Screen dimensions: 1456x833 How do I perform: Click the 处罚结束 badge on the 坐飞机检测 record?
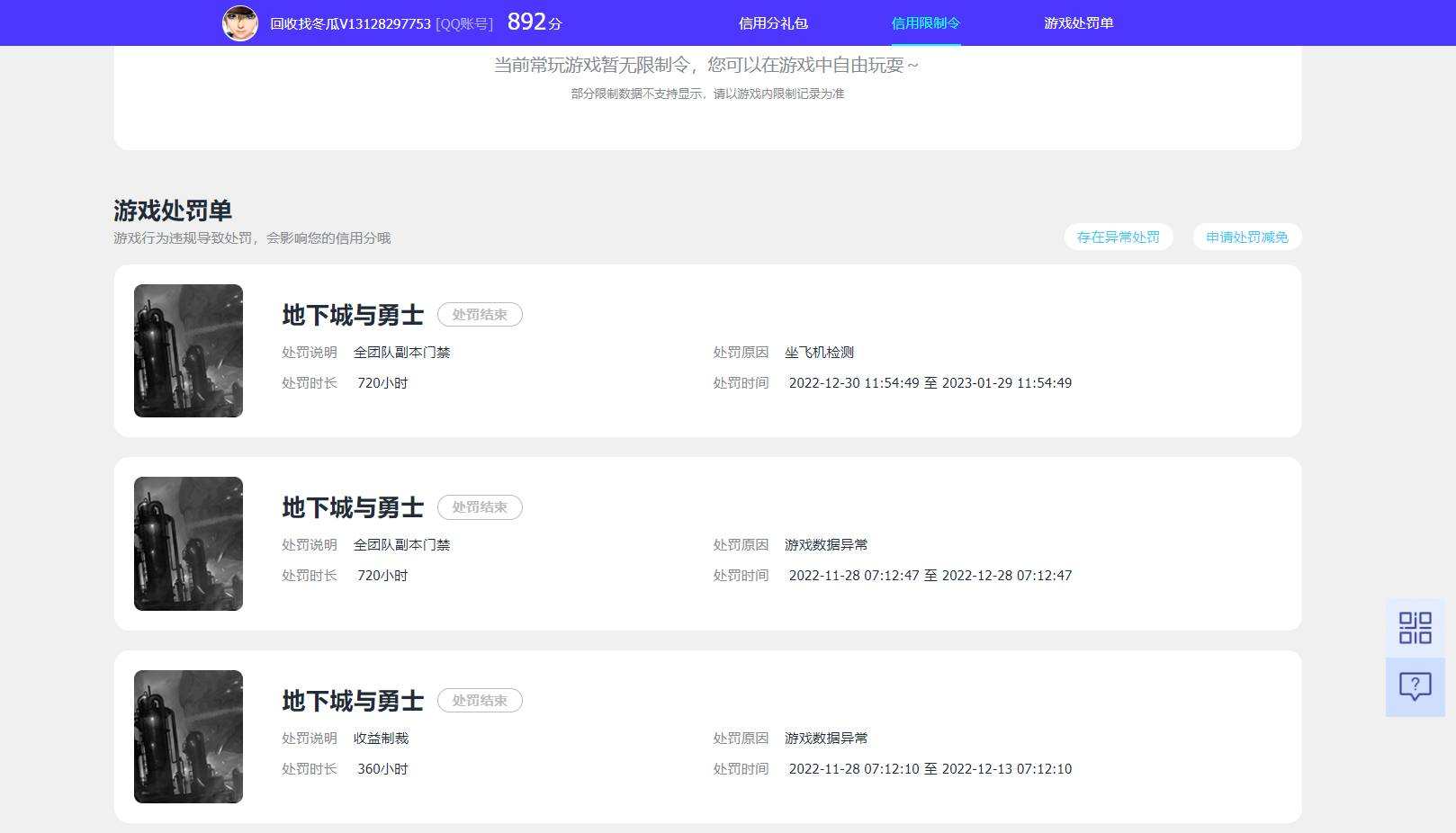[480, 315]
